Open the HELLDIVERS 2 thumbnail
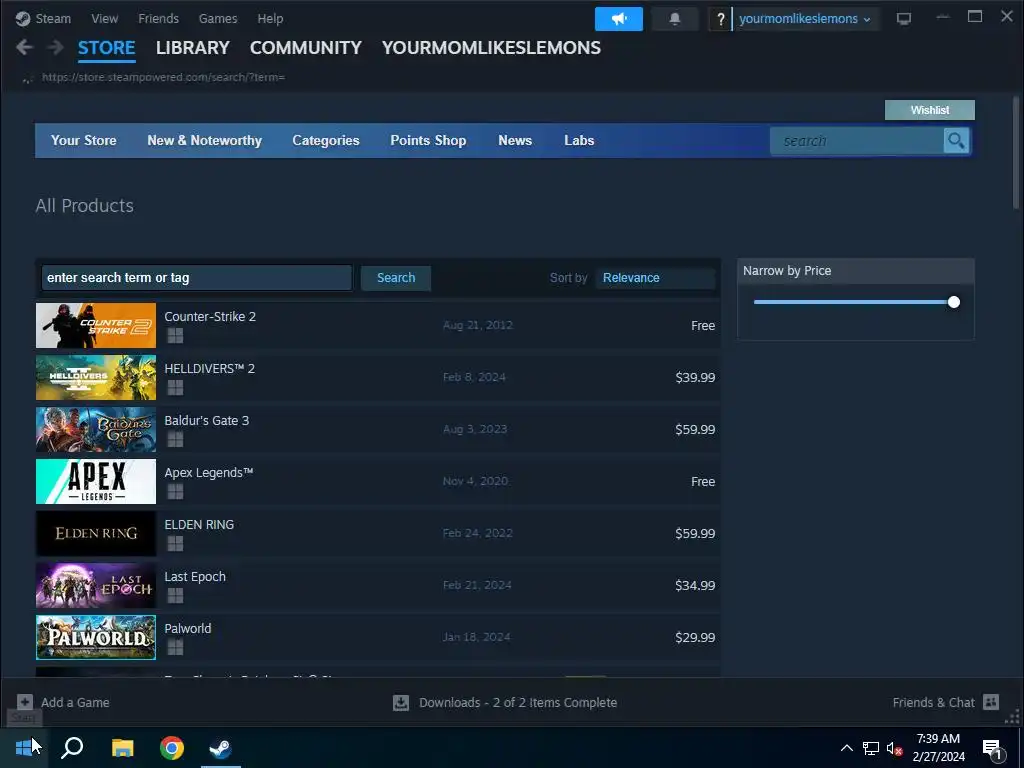The image size is (1024, 768). pos(96,377)
